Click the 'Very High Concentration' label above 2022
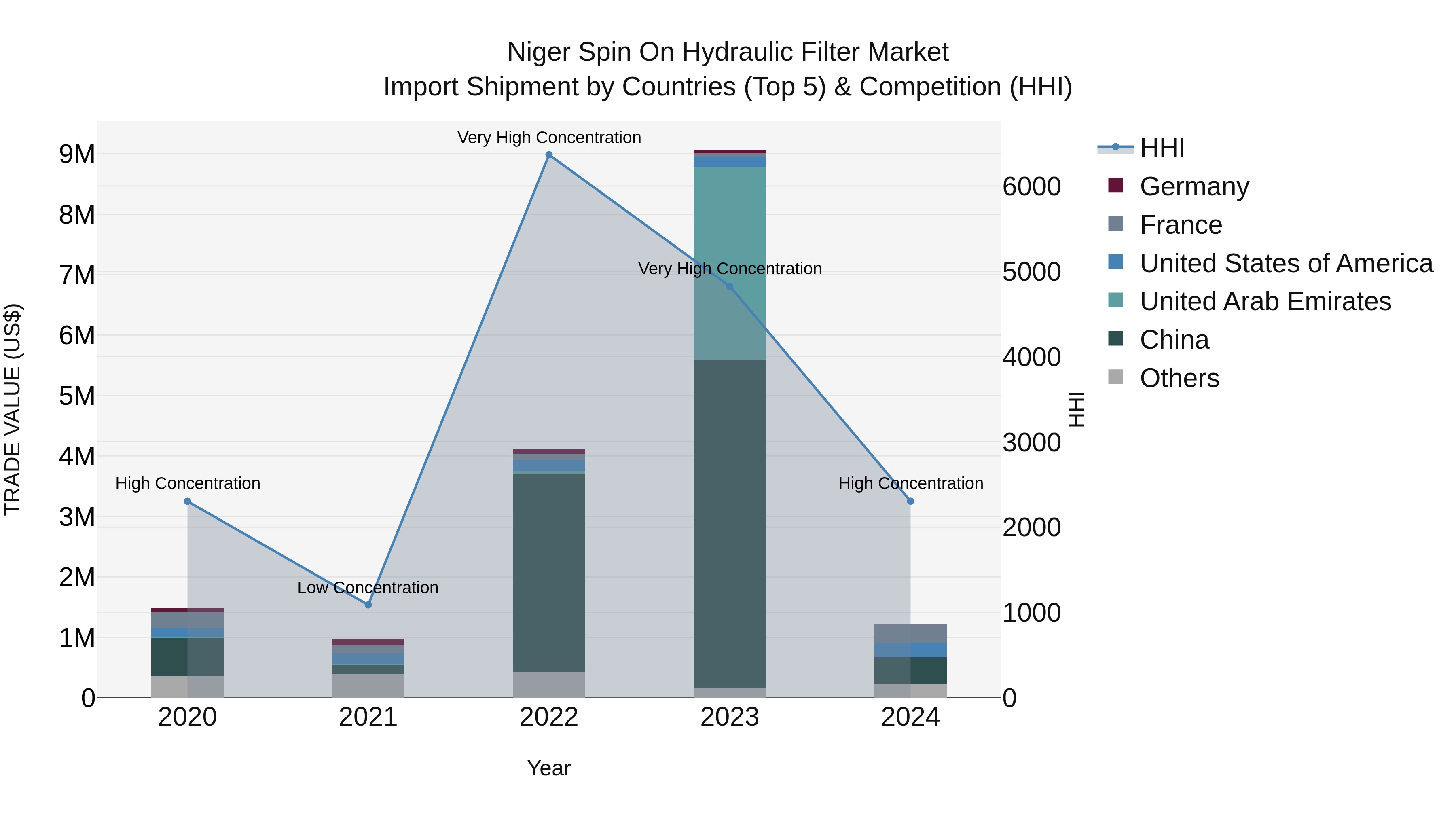This screenshot has width=1456, height=819. click(x=549, y=138)
